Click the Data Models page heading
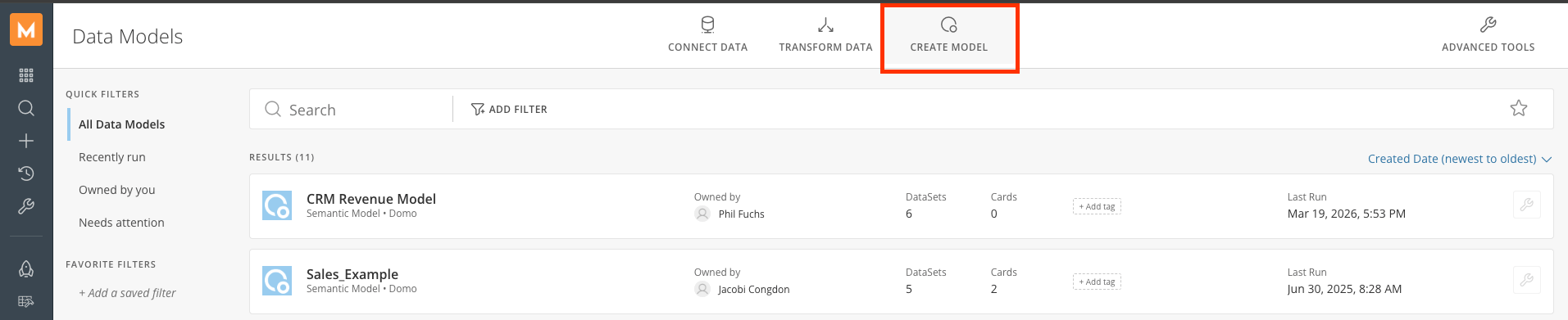 (x=128, y=36)
